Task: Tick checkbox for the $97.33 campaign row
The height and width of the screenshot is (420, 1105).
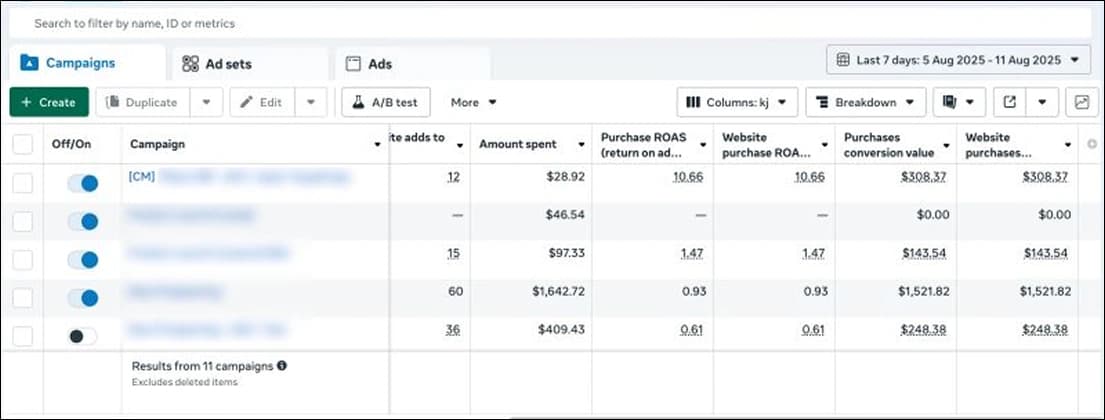Action: 23,259
